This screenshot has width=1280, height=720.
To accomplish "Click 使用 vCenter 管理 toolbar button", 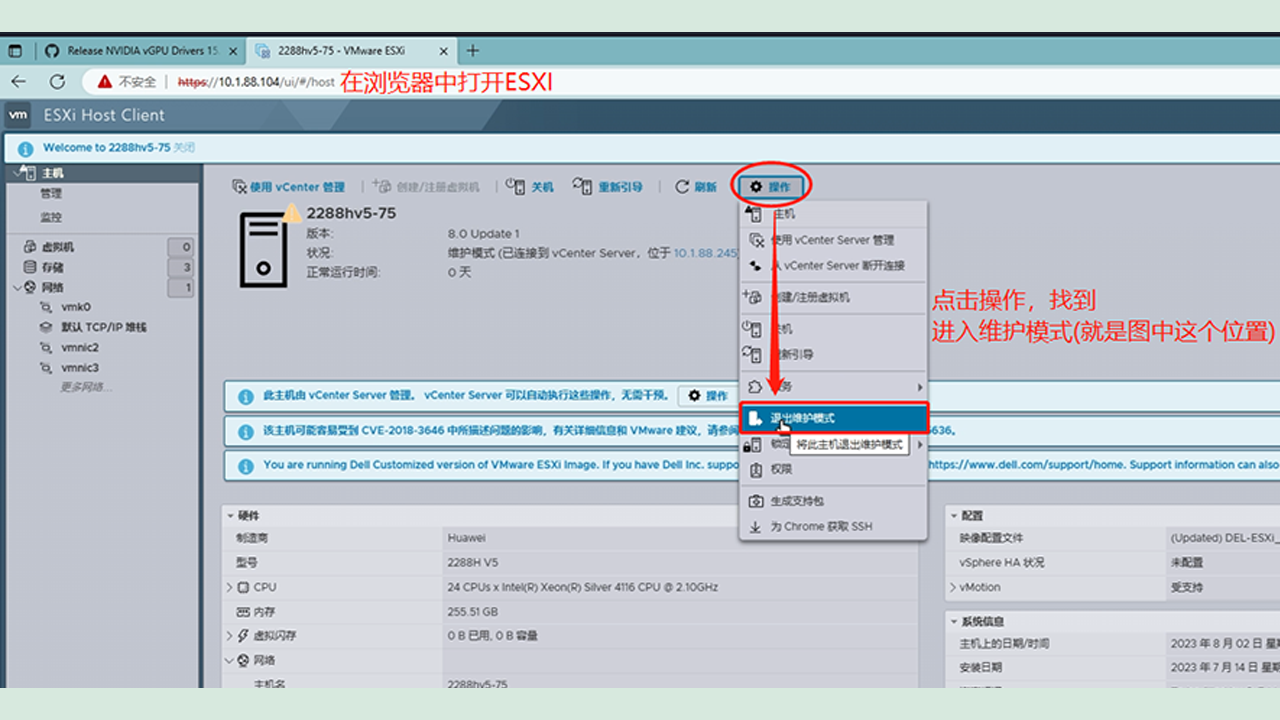I will click(x=288, y=187).
